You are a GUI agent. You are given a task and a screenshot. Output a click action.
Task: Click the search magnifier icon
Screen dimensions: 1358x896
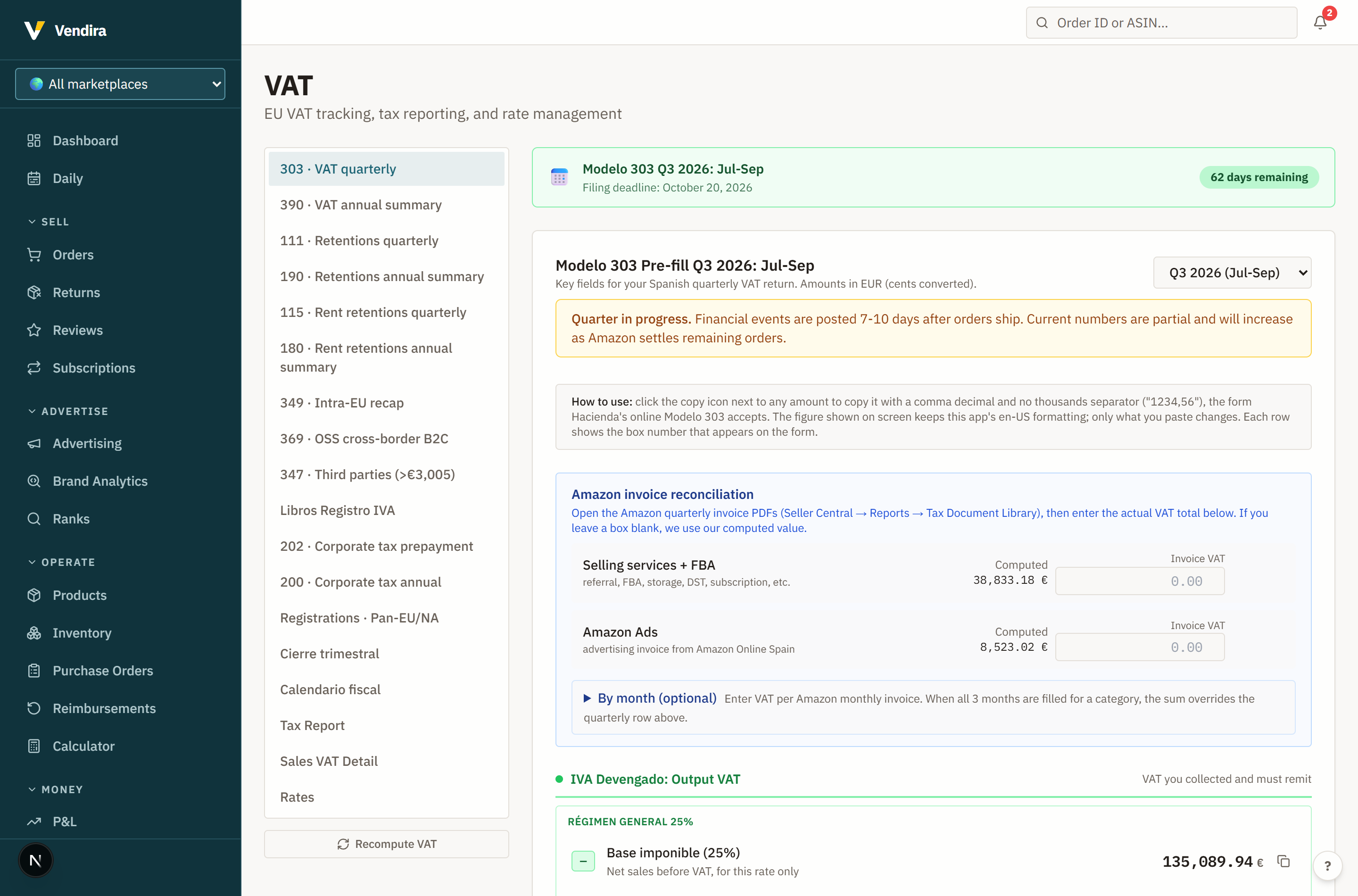1042,22
